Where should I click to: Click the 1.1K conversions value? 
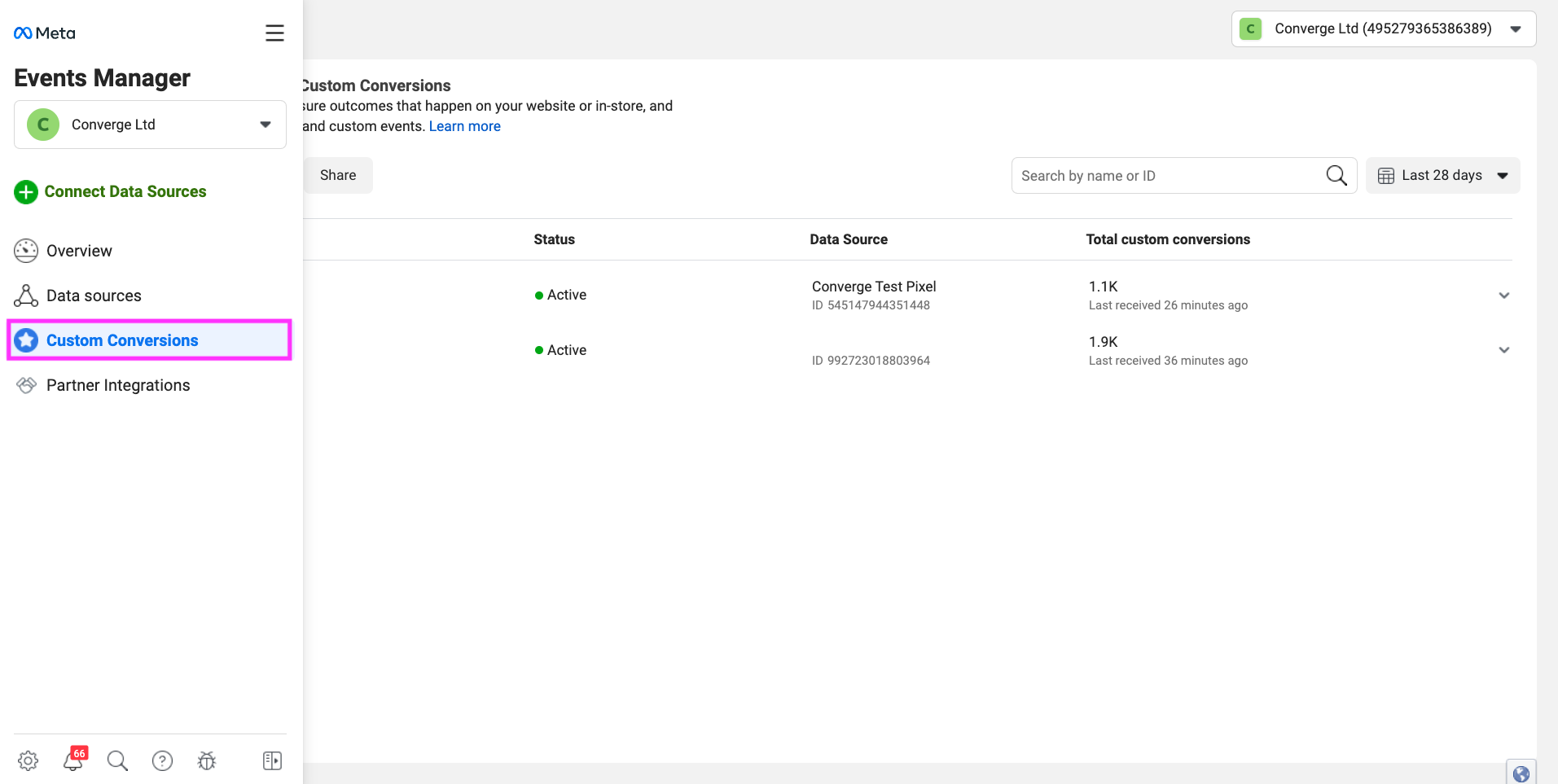1103,287
